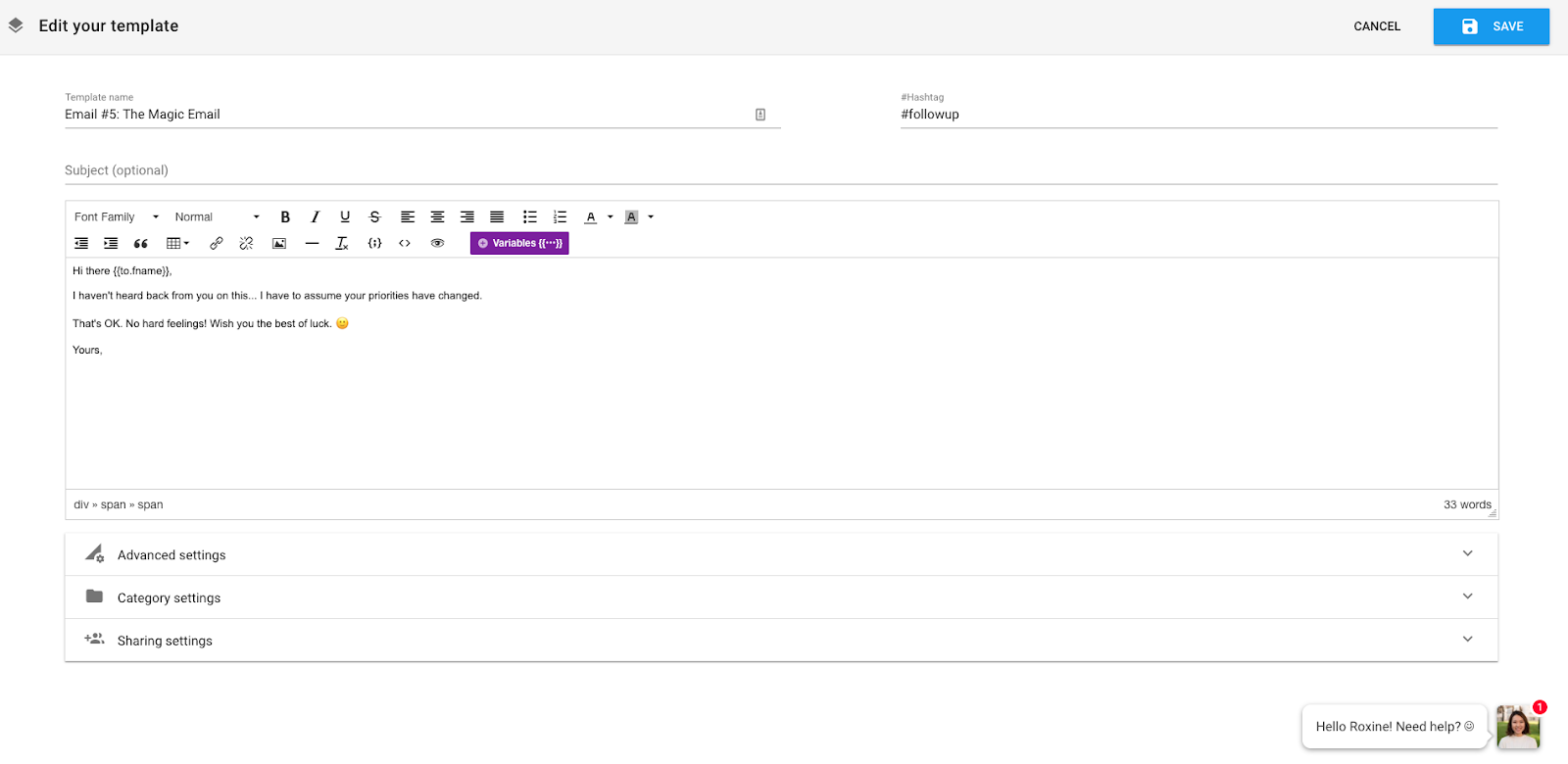Insert a blockquote
The image size is (1568, 764).
(x=141, y=243)
